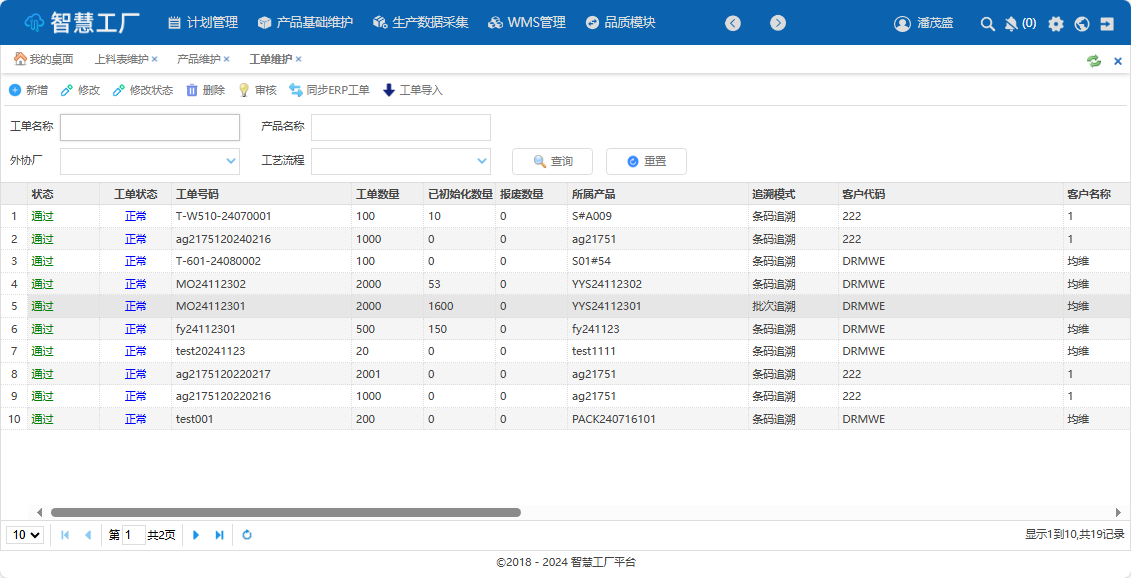Viewport: 1131px width, 578px height.
Task: Click green refresh icon at tab bar right
Action: click(x=1094, y=60)
